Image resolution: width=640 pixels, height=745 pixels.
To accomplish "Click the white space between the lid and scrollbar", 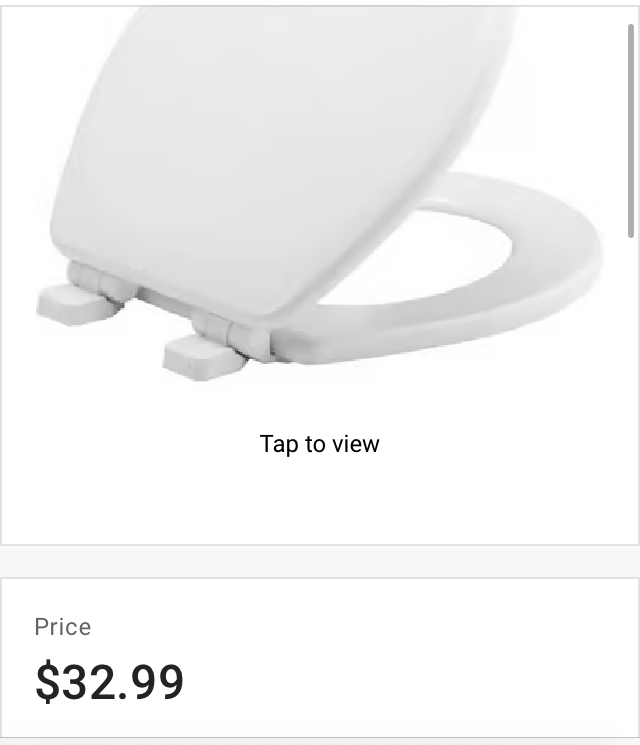I will click(x=570, y=95).
